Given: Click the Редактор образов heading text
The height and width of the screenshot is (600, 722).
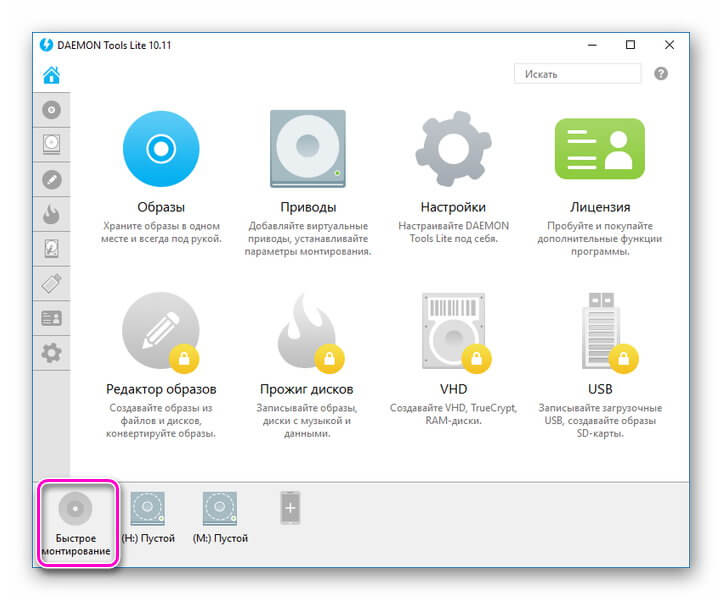Looking at the screenshot, I should [x=161, y=389].
